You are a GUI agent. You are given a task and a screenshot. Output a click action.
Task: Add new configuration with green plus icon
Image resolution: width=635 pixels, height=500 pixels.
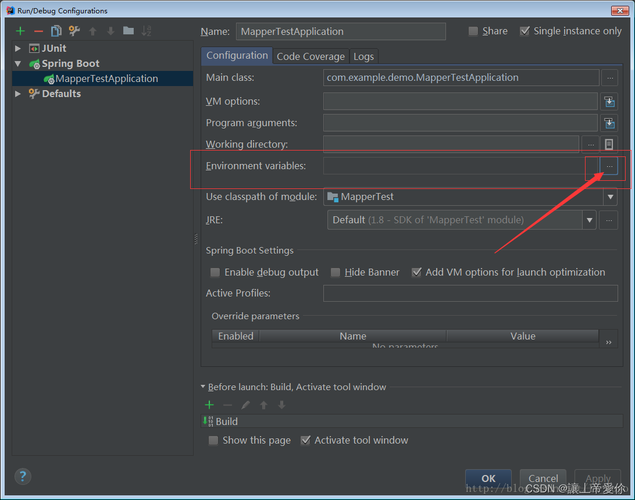(20, 31)
